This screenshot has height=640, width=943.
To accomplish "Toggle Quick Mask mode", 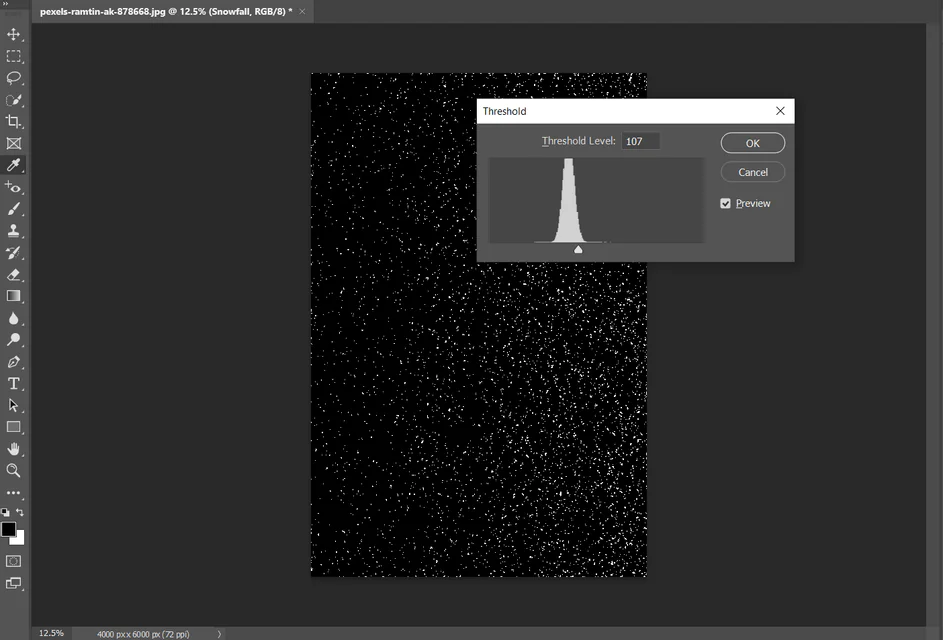I will pyautogui.click(x=14, y=561).
